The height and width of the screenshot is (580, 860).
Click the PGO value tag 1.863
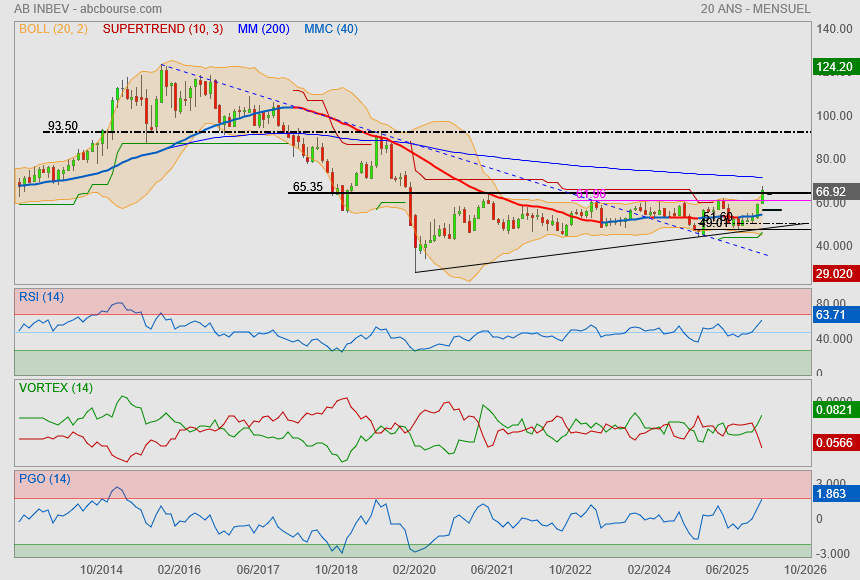coord(832,493)
